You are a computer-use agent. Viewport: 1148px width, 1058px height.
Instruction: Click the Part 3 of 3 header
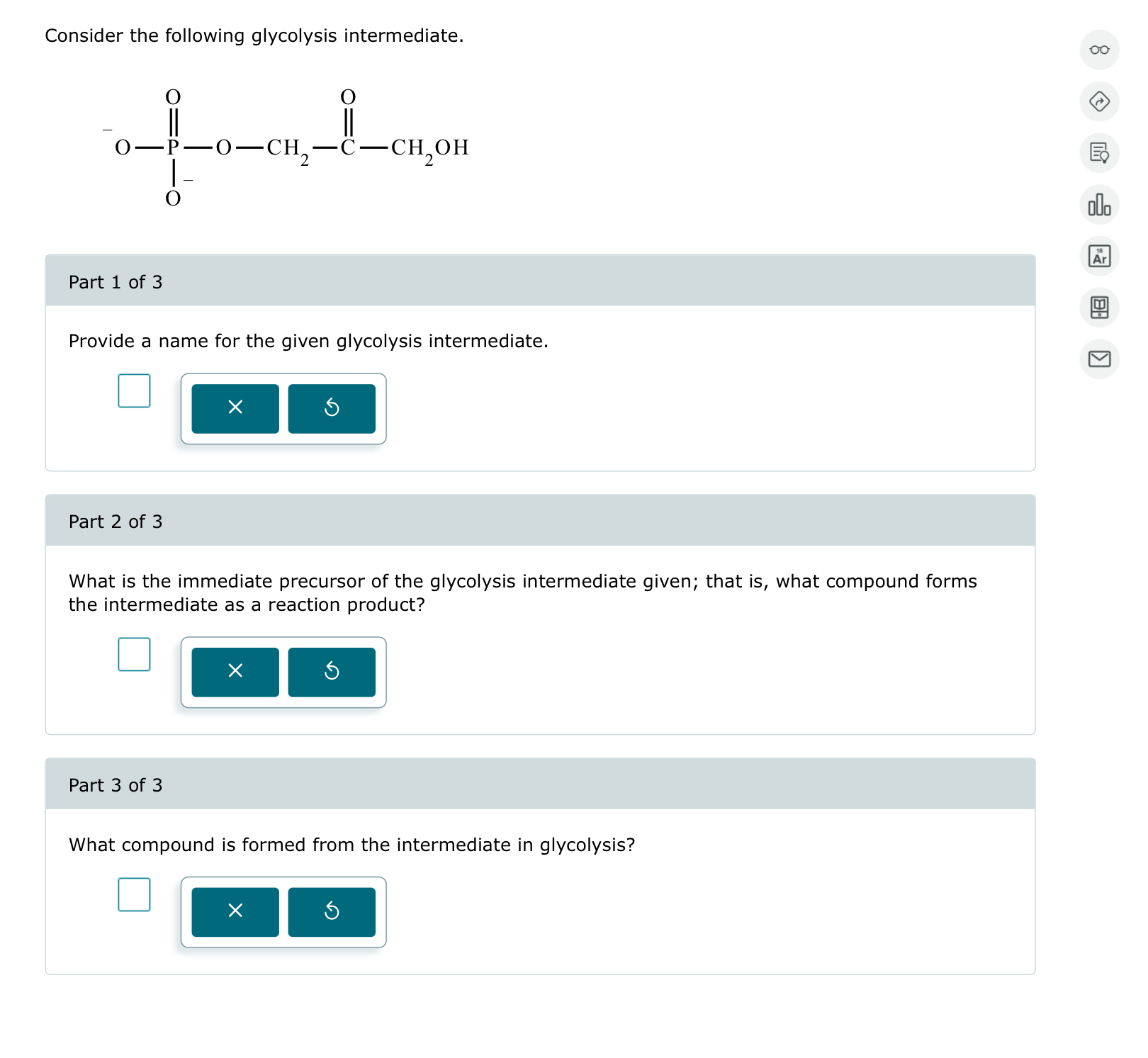coord(116,785)
